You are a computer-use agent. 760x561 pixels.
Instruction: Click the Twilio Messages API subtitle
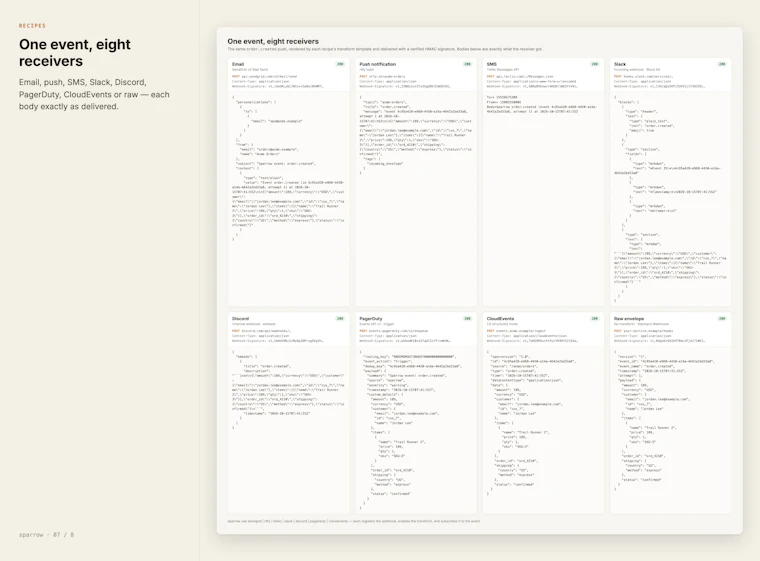[x=503, y=70]
